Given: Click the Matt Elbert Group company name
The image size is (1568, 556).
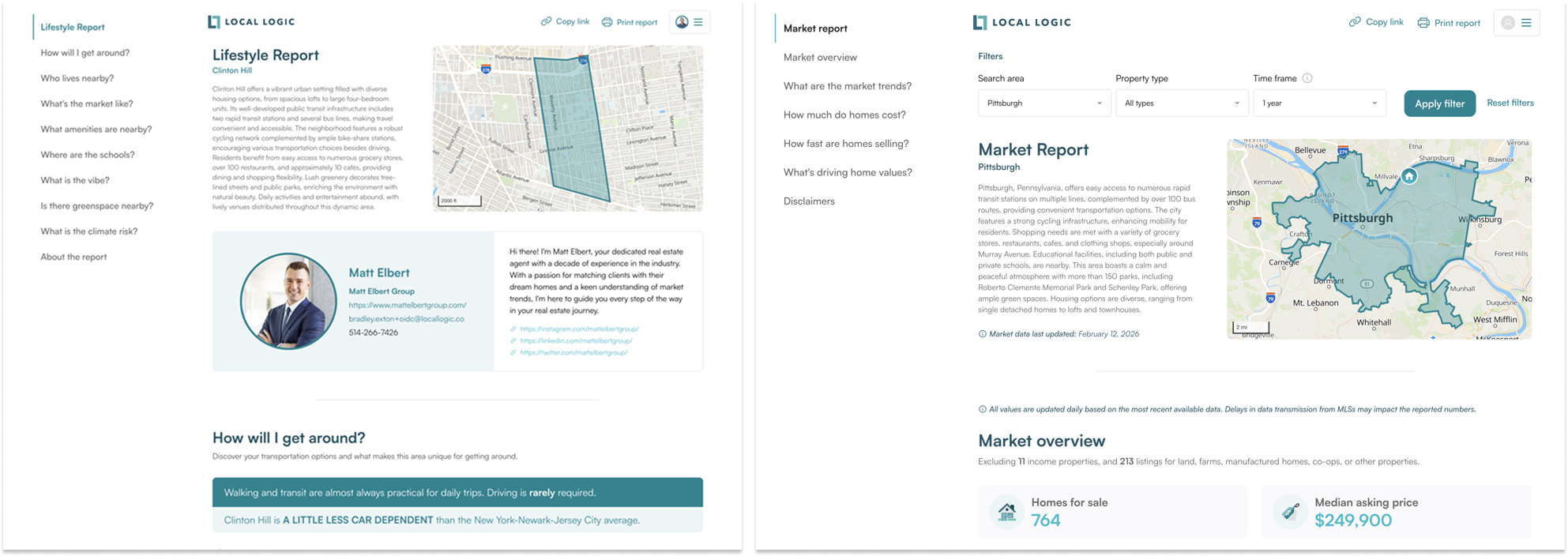Looking at the screenshot, I should tap(382, 291).
